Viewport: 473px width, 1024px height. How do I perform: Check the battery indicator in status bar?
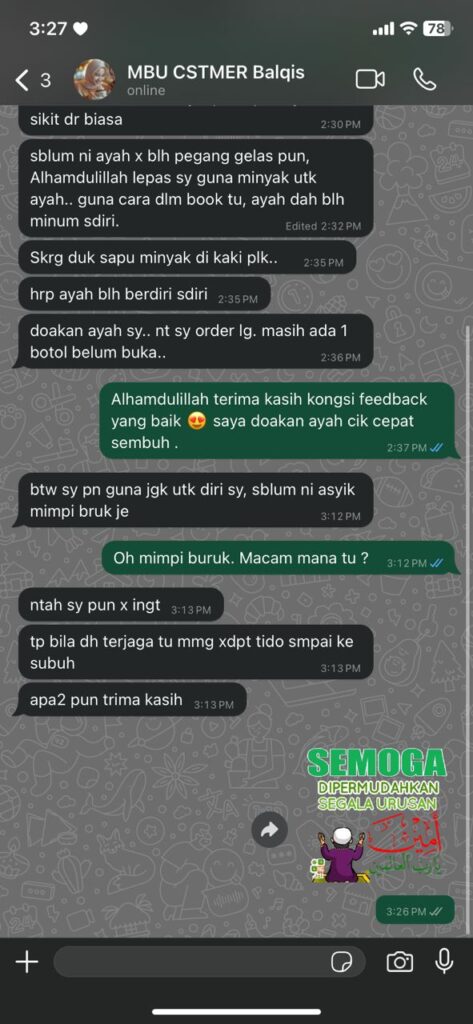[436, 28]
